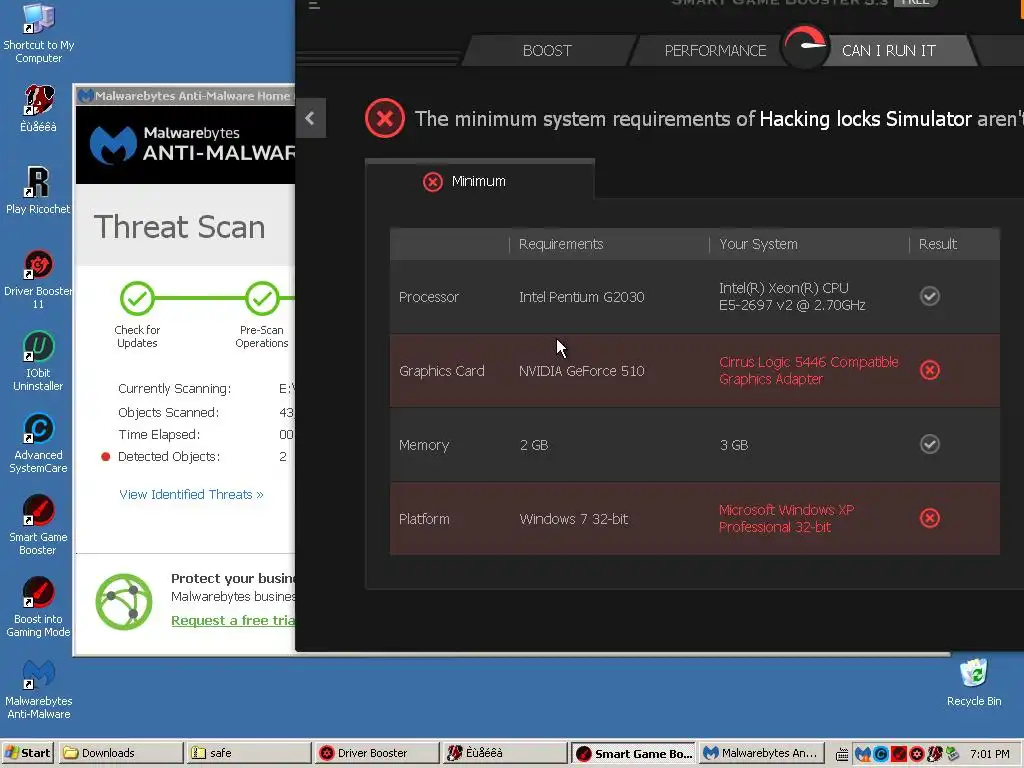The height and width of the screenshot is (768, 1024).
Task: Click the Result column header
Action: coord(938,244)
